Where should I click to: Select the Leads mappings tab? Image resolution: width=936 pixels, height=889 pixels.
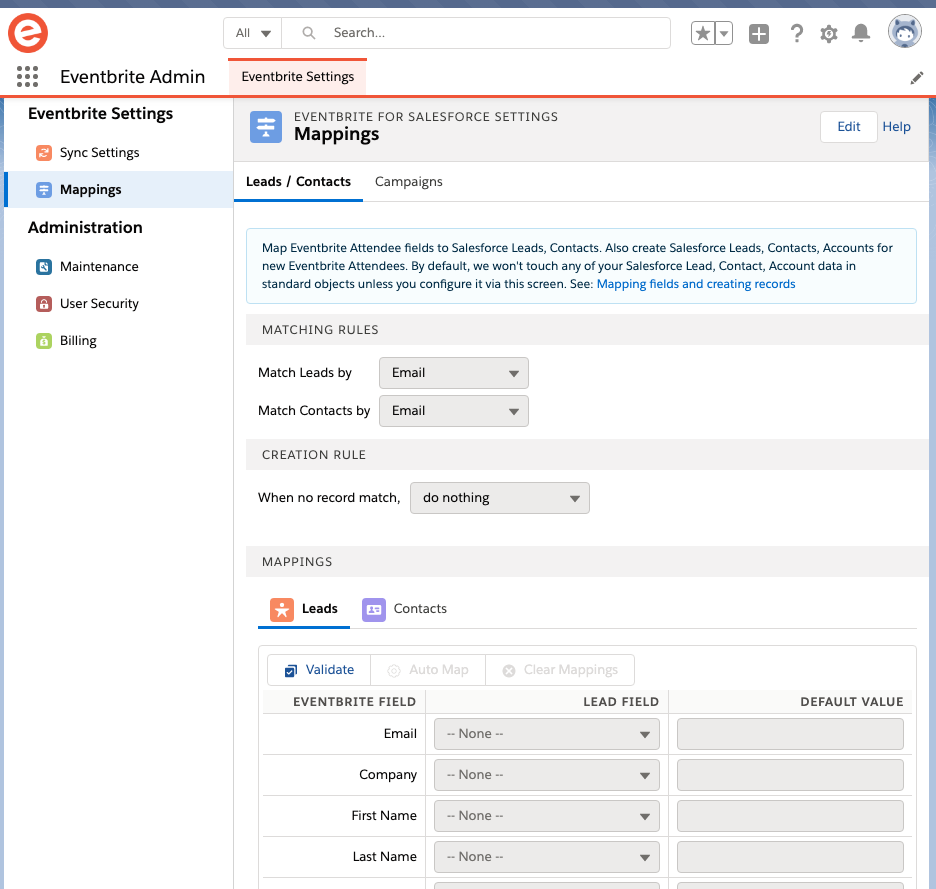coord(304,609)
